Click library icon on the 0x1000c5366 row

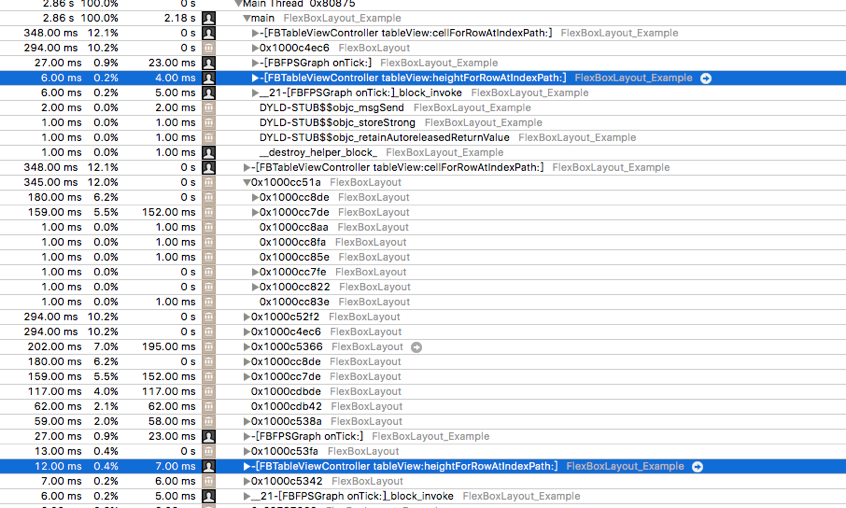click(209, 347)
